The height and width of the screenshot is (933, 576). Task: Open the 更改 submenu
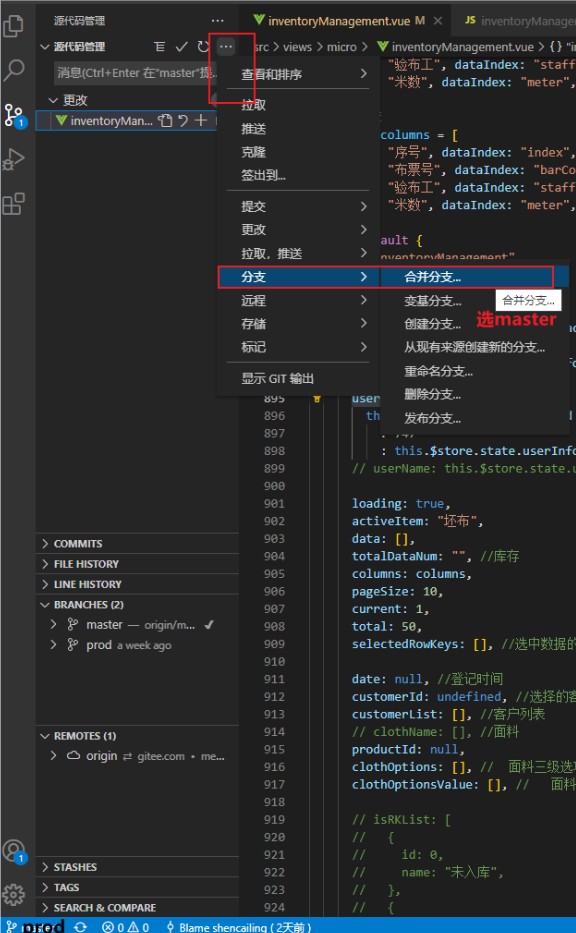pyautogui.click(x=299, y=230)
